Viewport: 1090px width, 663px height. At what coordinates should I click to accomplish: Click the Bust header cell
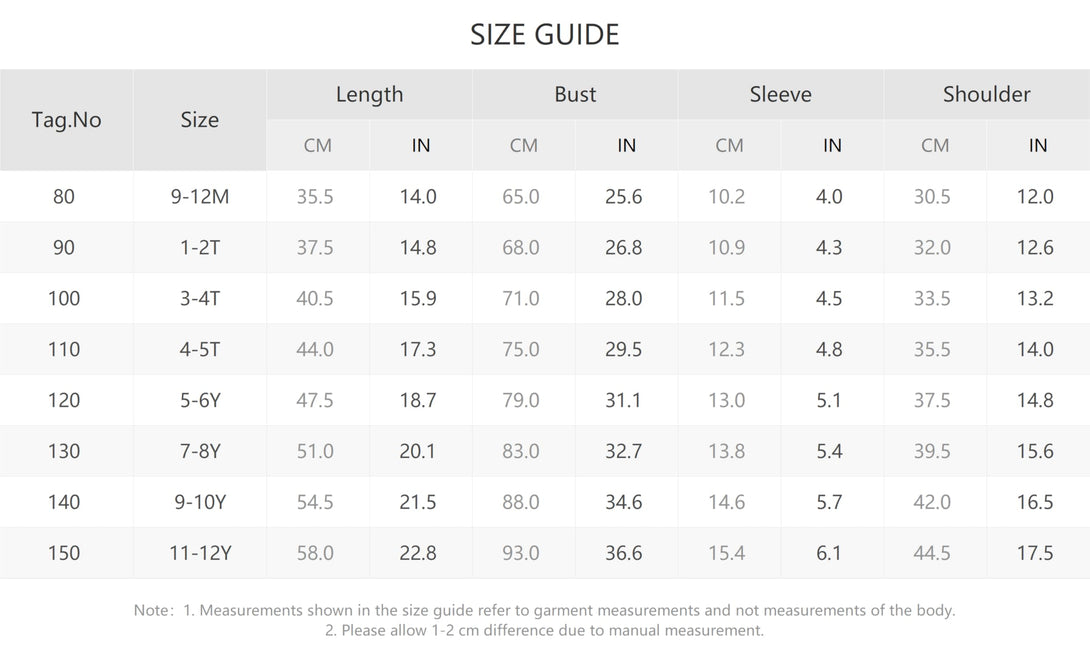(575, 94)
